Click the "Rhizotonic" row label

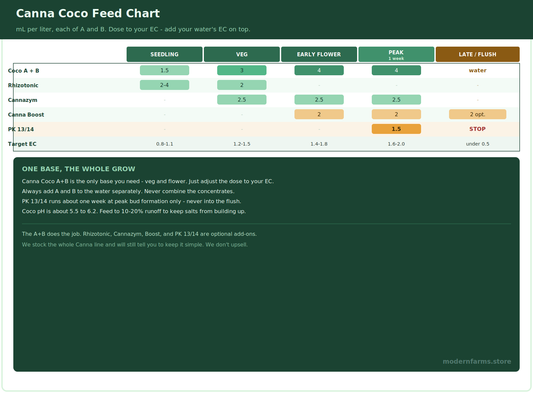click(x=23, y=85)
